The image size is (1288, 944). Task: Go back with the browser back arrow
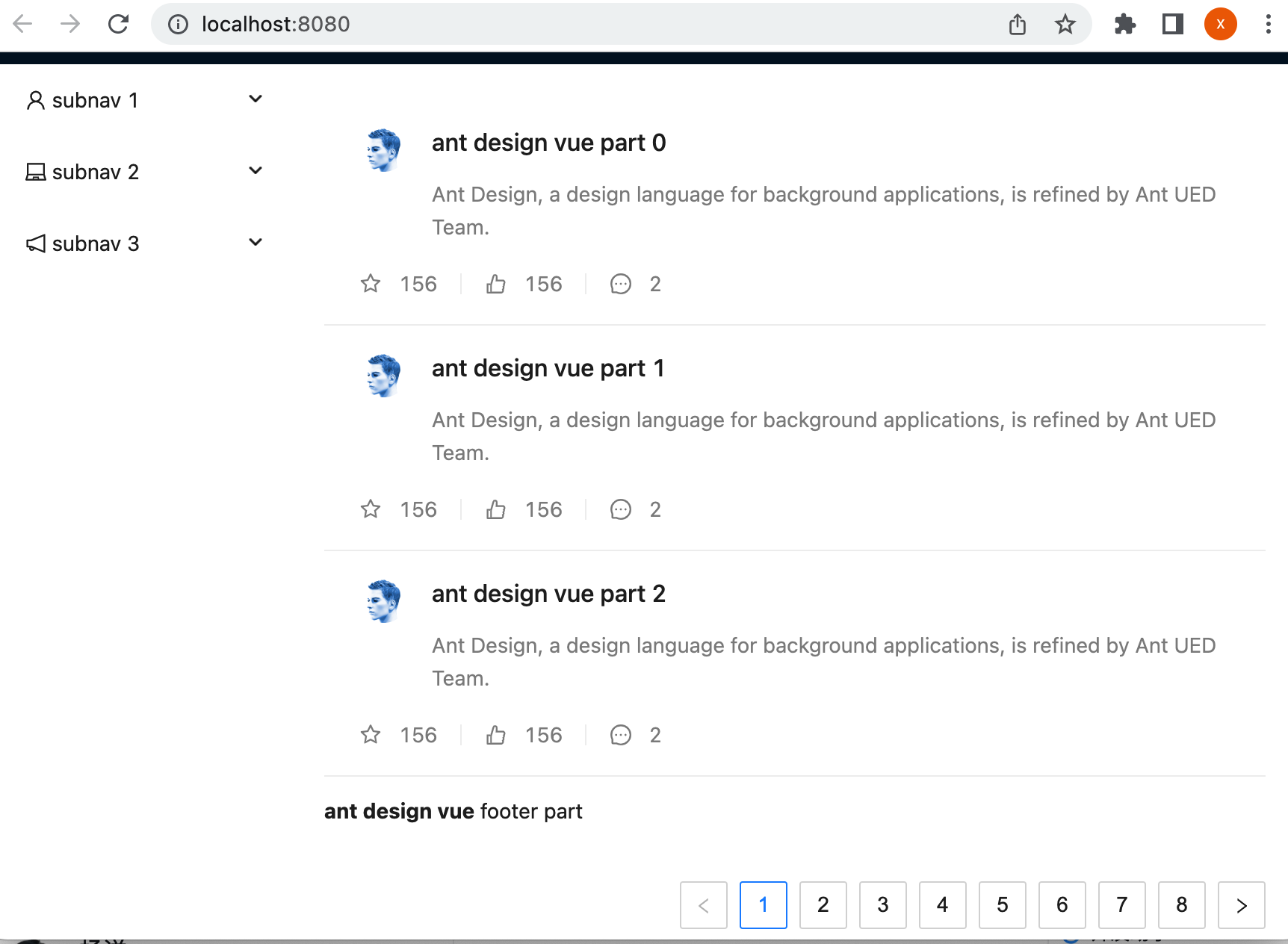click(x=23, y=24)
